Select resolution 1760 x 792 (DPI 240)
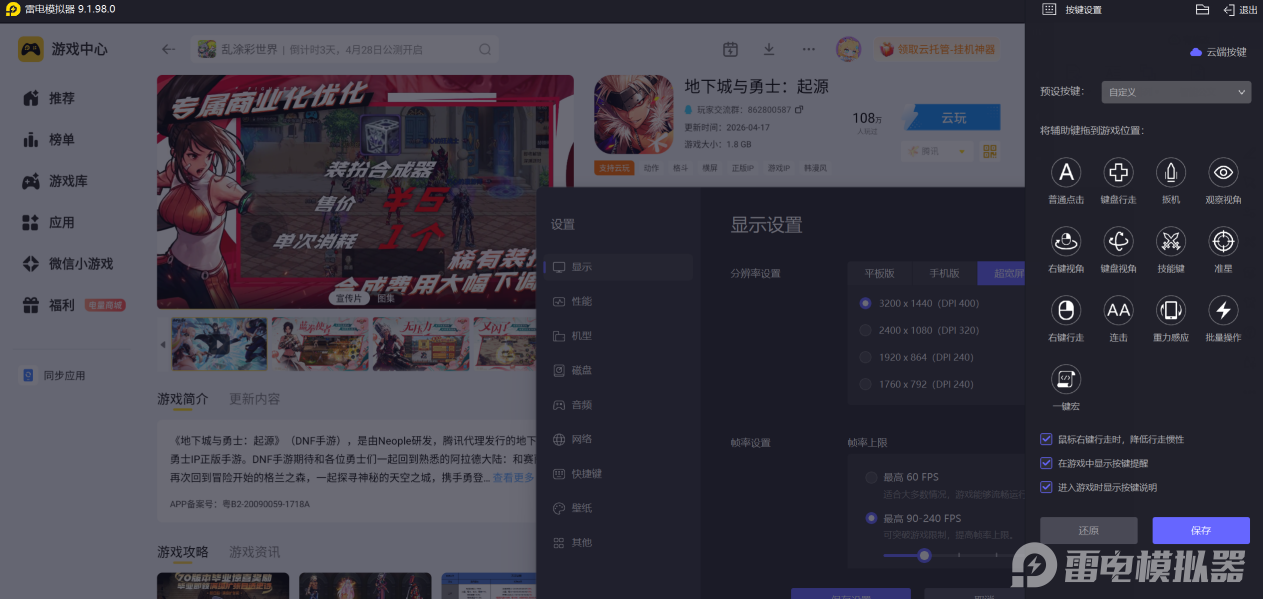Viewport: 1263px width, 599px height. [866, 384]
